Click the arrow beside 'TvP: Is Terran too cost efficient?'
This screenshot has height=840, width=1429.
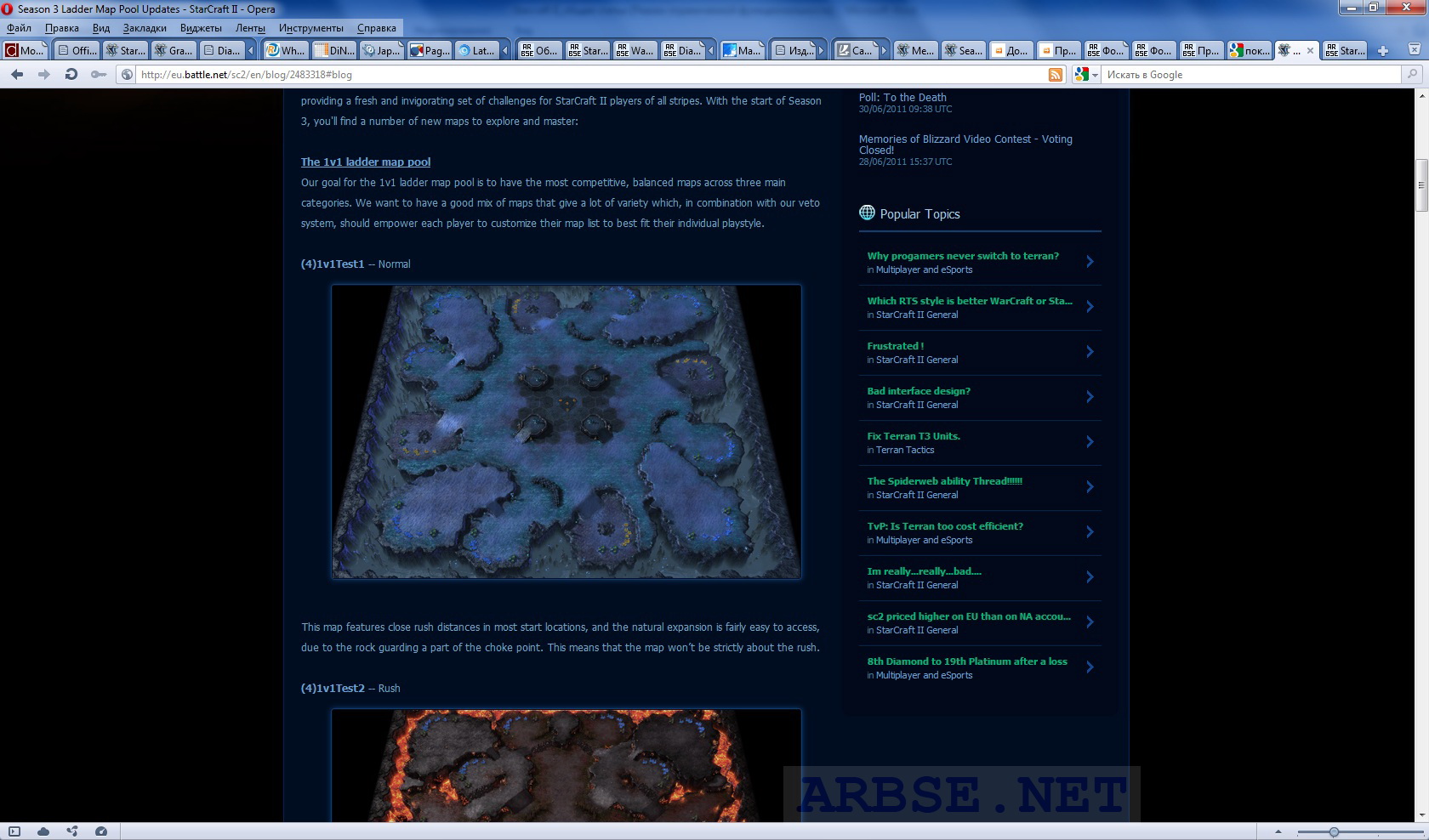pos(1090,532)
